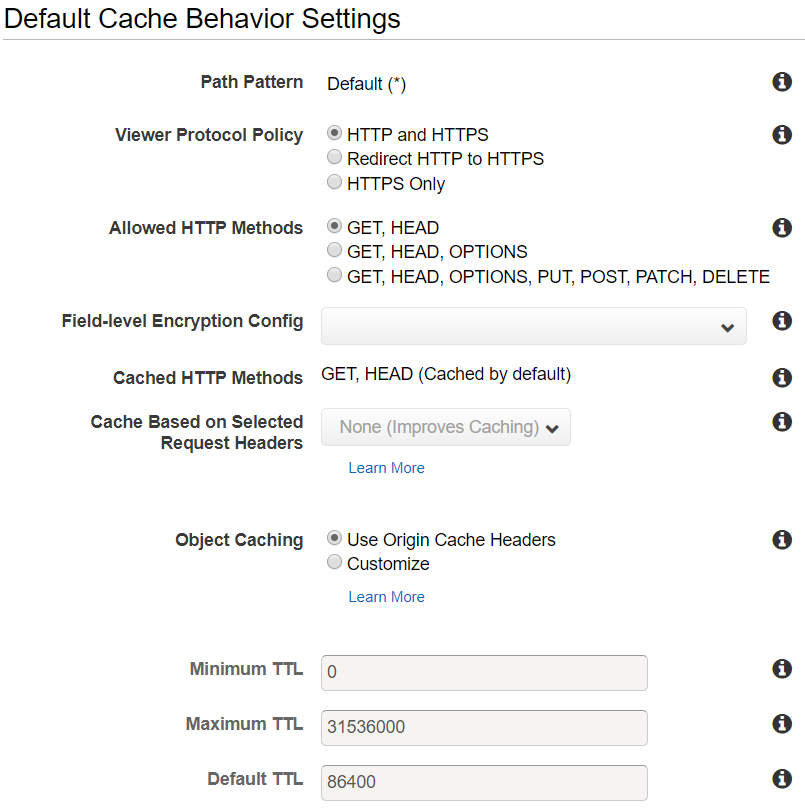
Task: Click Minimum TTL info icon
Action: click(x=783, y=669)
